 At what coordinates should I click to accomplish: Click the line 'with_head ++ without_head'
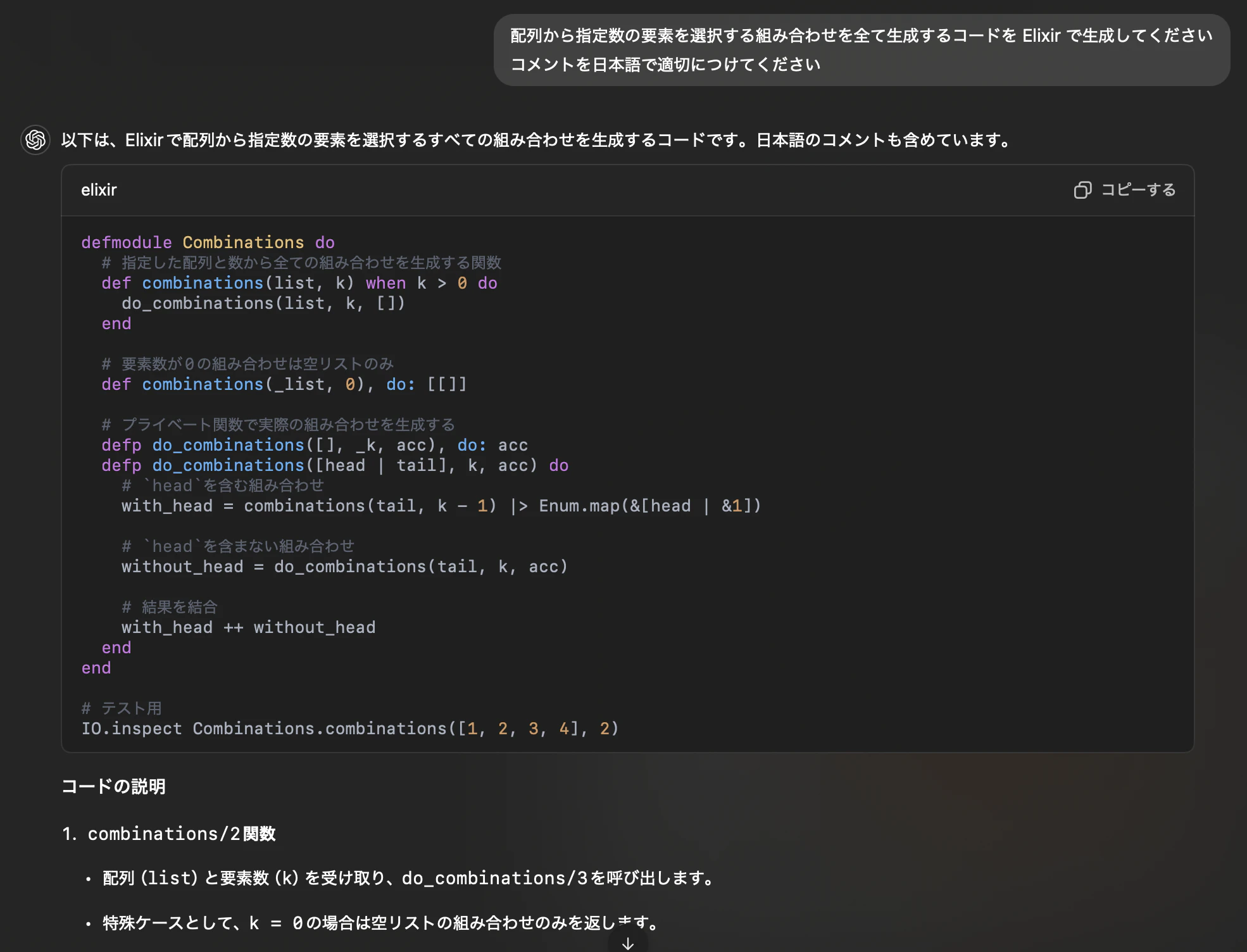[249, 627]
